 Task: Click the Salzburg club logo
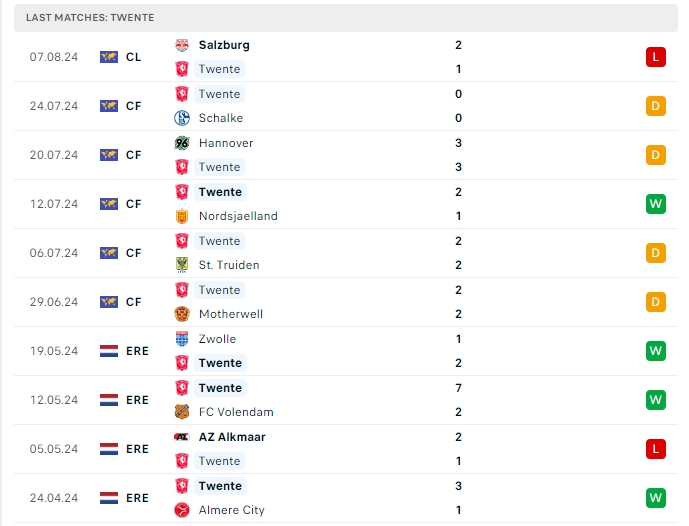click(x=182, y=45)
